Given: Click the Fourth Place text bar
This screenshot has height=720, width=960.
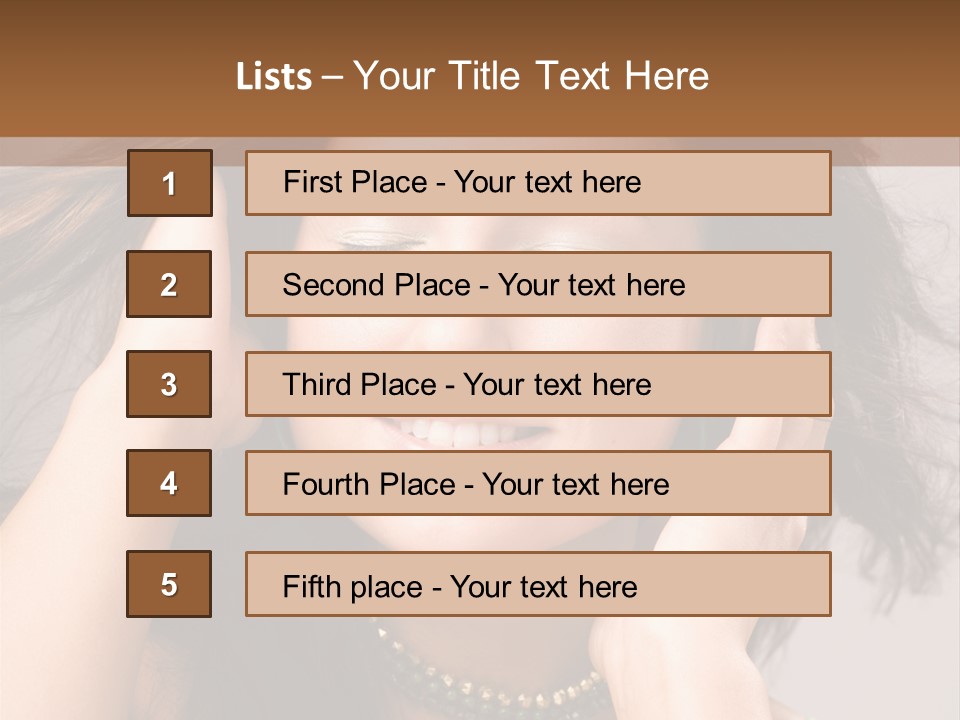Looking at the screenshot, I should (538, 483).
